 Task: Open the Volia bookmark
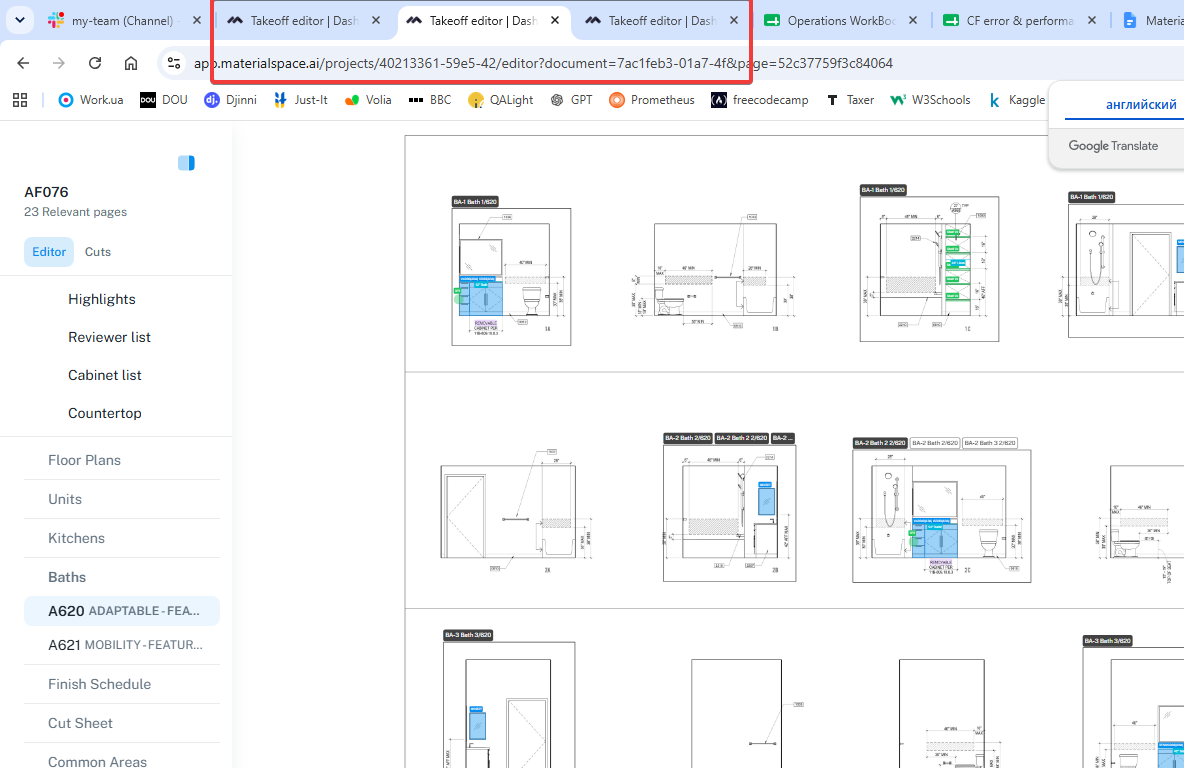pyautogui.click(x=368, y=100)
